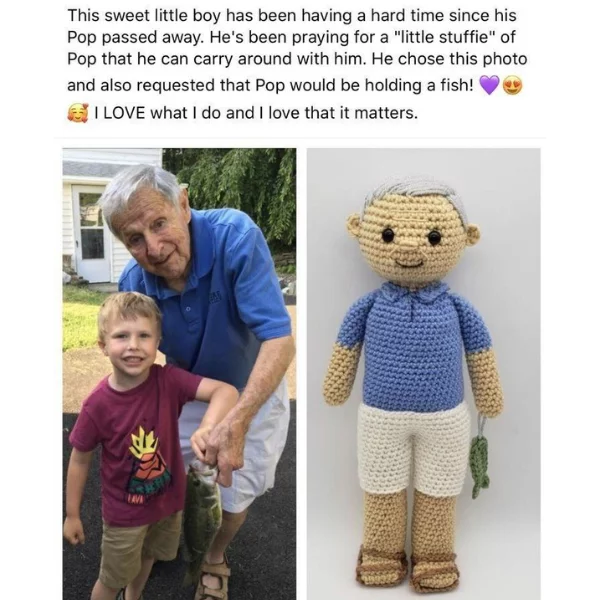Click the 'I LOVE what I do' sentence
The width and height of the screenshot is (600, 600).
tap(256, 113)
